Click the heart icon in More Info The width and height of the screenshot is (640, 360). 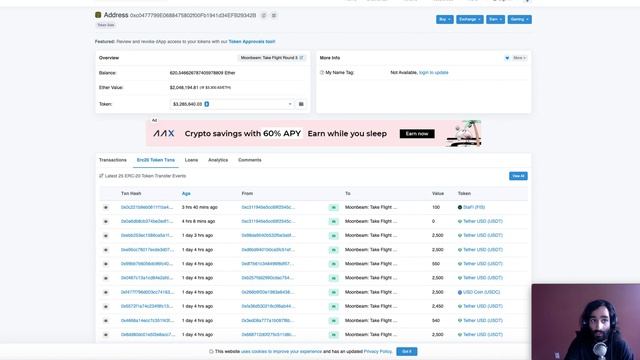507,58
